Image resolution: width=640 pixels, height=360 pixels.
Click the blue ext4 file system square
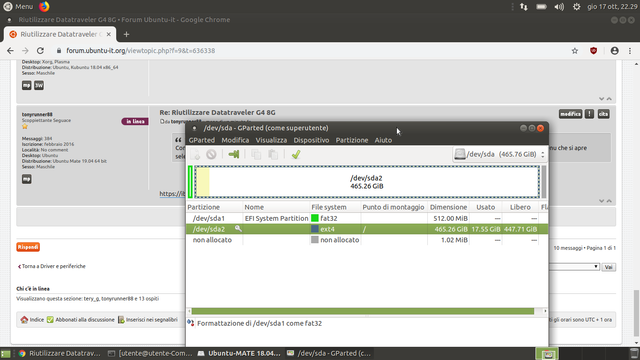(x=315, y=229)
